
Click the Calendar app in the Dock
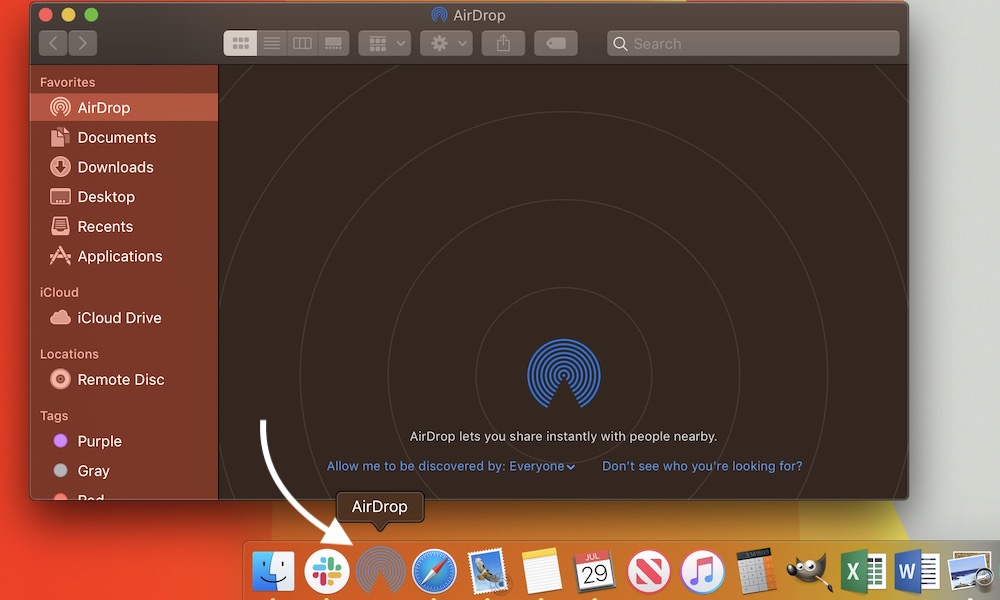(x=595, y=570)
